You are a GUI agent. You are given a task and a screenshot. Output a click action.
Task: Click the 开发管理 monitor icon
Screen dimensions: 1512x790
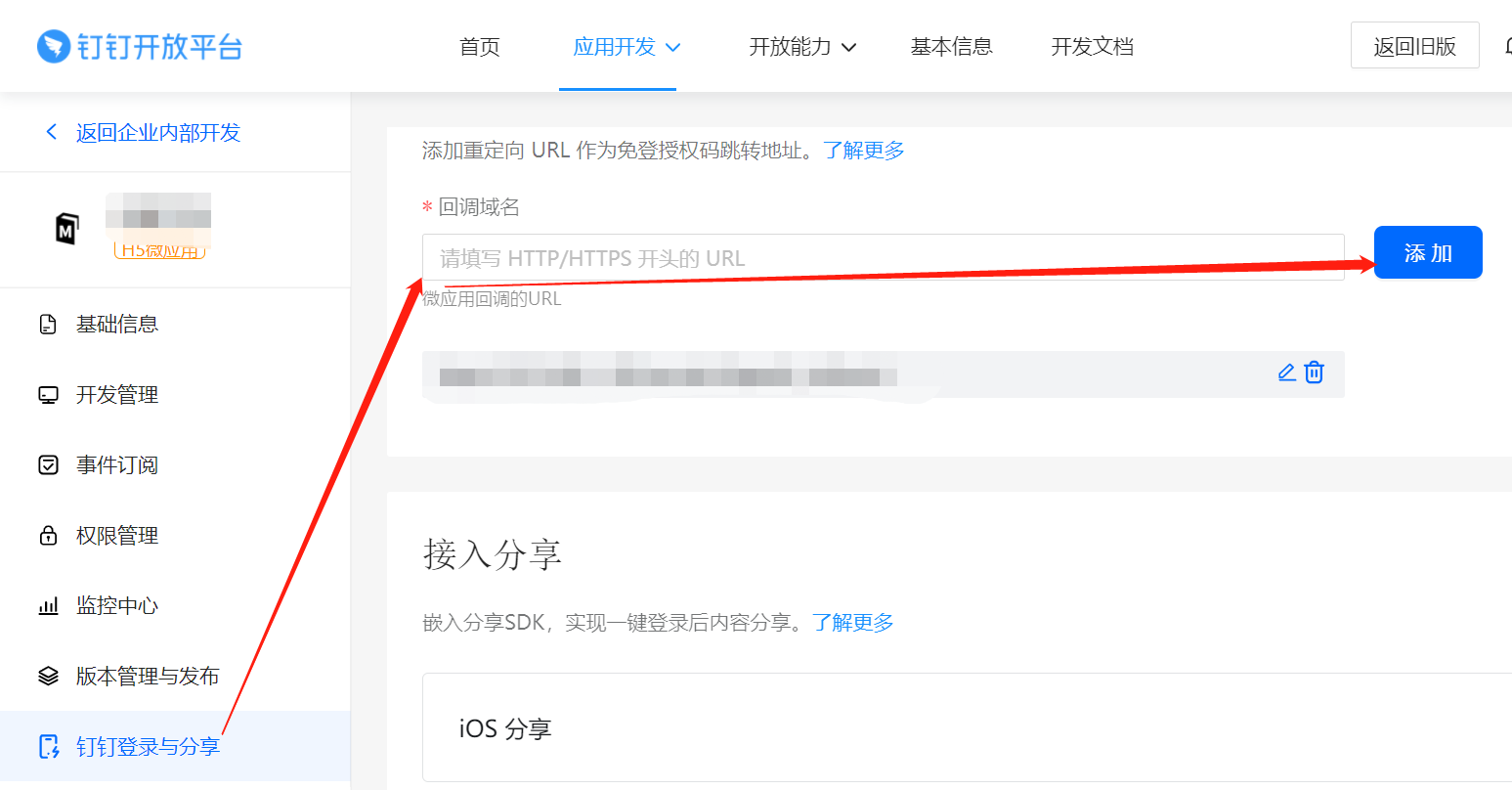tap(48, 395)
